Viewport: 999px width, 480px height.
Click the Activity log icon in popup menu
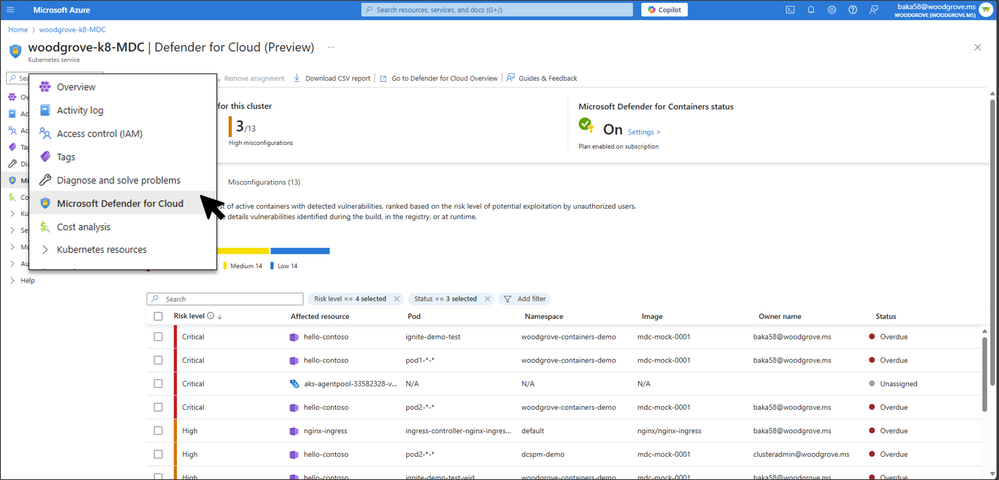(x=45, y=110)
